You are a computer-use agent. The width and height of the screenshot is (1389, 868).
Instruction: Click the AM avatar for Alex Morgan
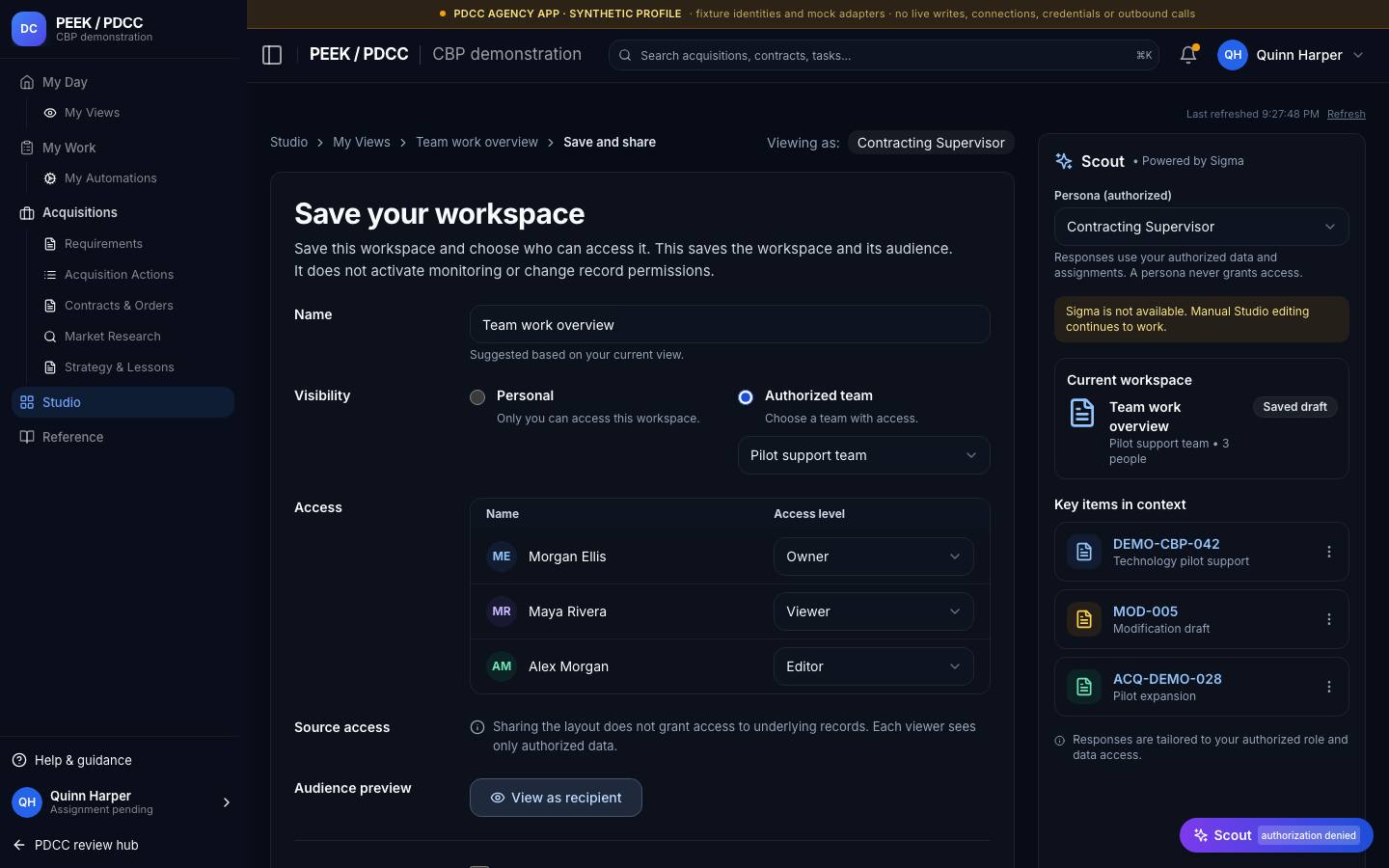pos(502,666)
